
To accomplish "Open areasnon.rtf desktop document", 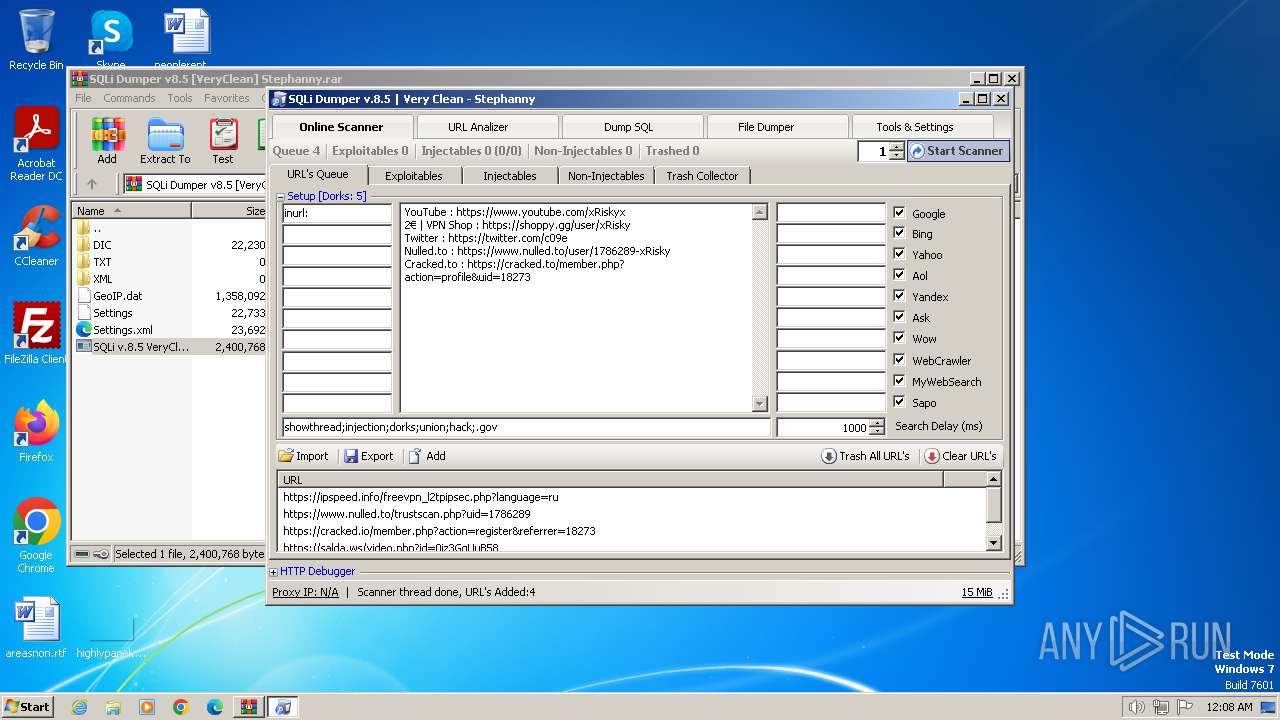I will [x=36, y=628].
